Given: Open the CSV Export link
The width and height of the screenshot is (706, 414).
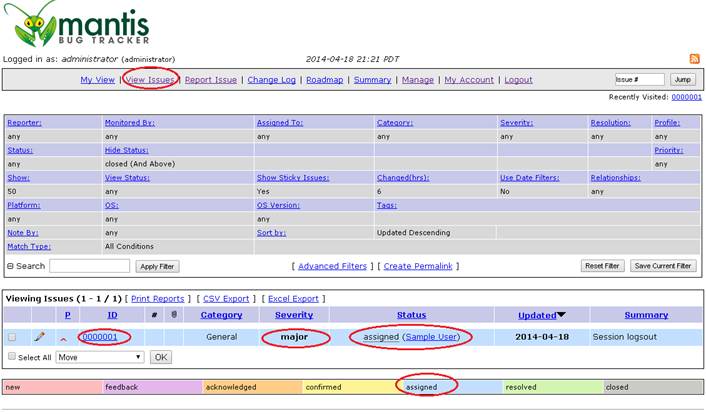Looking at the screenshot, I should [226, 298].
